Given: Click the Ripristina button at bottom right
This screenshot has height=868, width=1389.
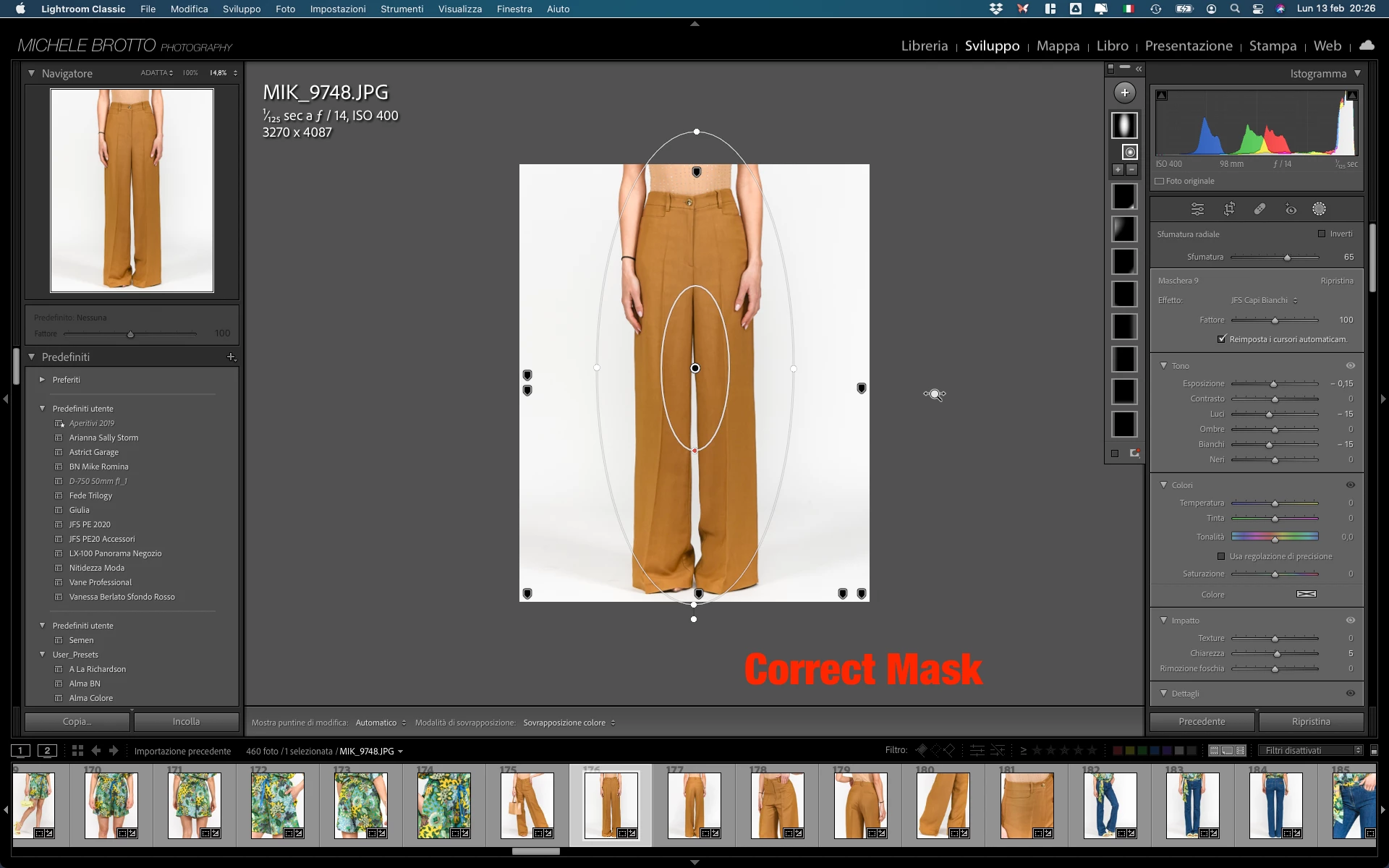Looking at the screenshot, I should pos(1310,722).
